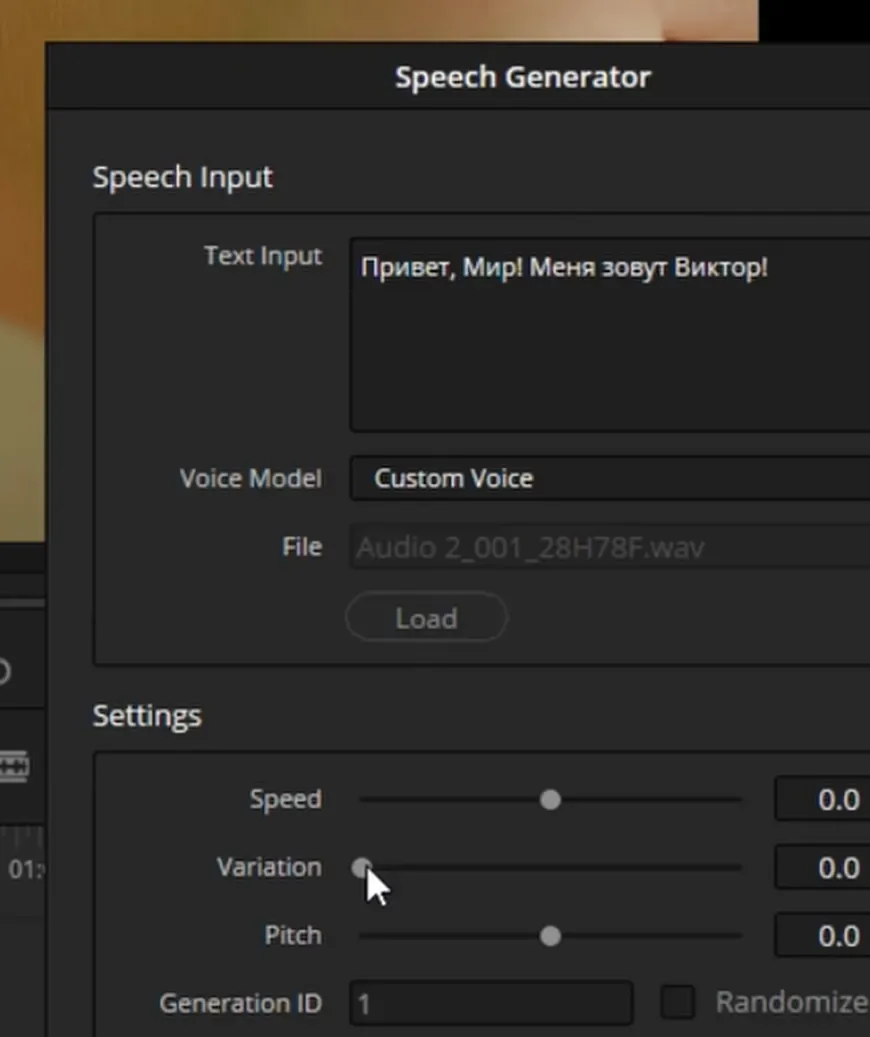Open the Voice Model dropdown showing Custom Voice

[x=610, y=478]
